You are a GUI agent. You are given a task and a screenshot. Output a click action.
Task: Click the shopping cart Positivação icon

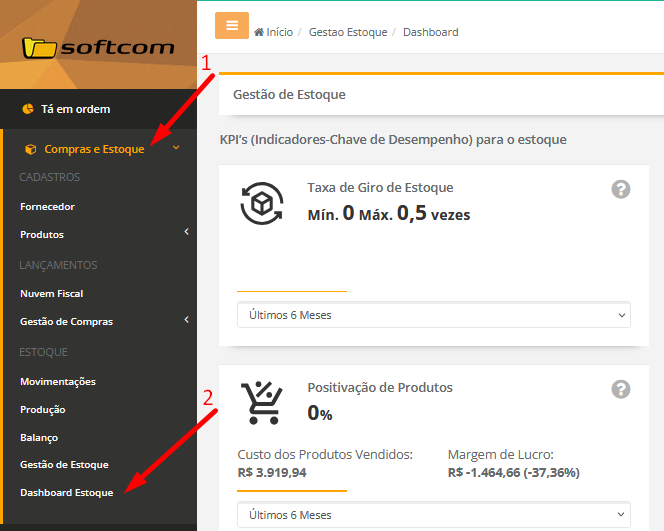262,403
